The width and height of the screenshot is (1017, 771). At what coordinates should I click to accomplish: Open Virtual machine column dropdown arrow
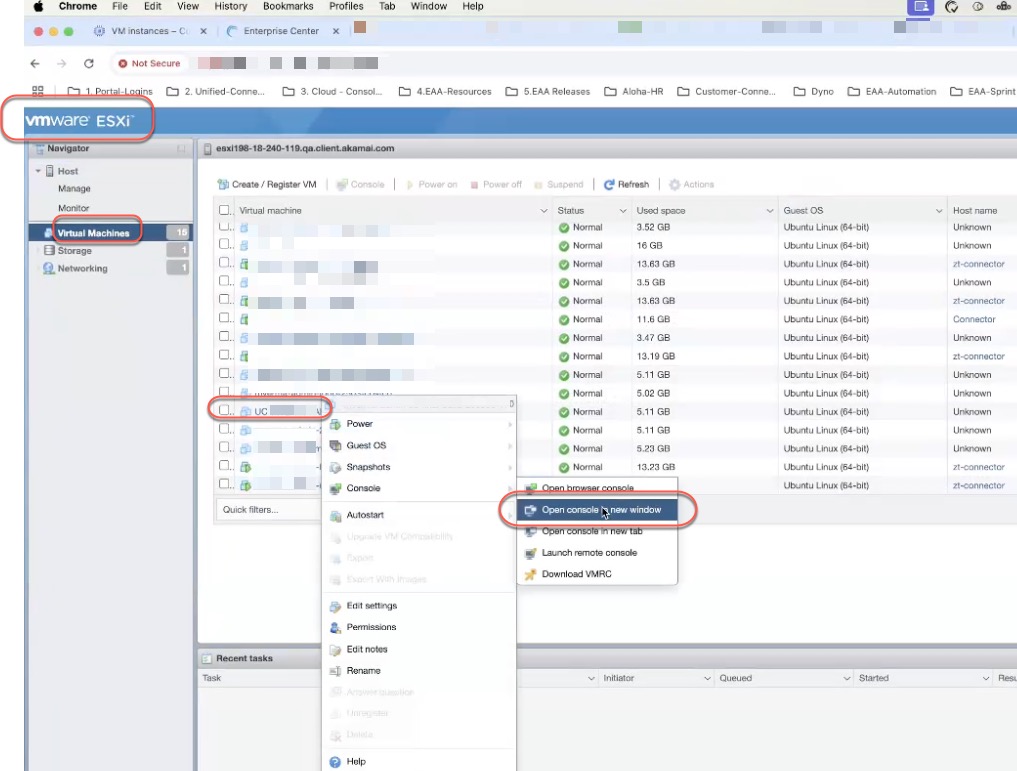[x=544, y=211]
